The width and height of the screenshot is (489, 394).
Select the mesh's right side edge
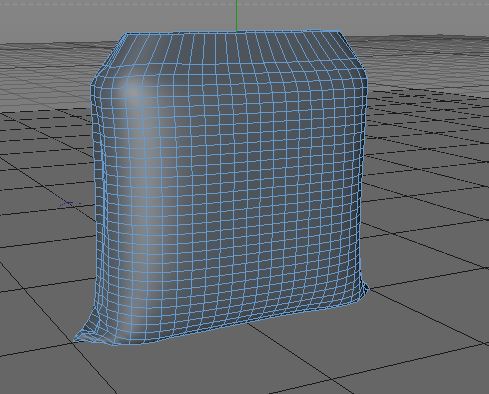click(x=363, y=180)
